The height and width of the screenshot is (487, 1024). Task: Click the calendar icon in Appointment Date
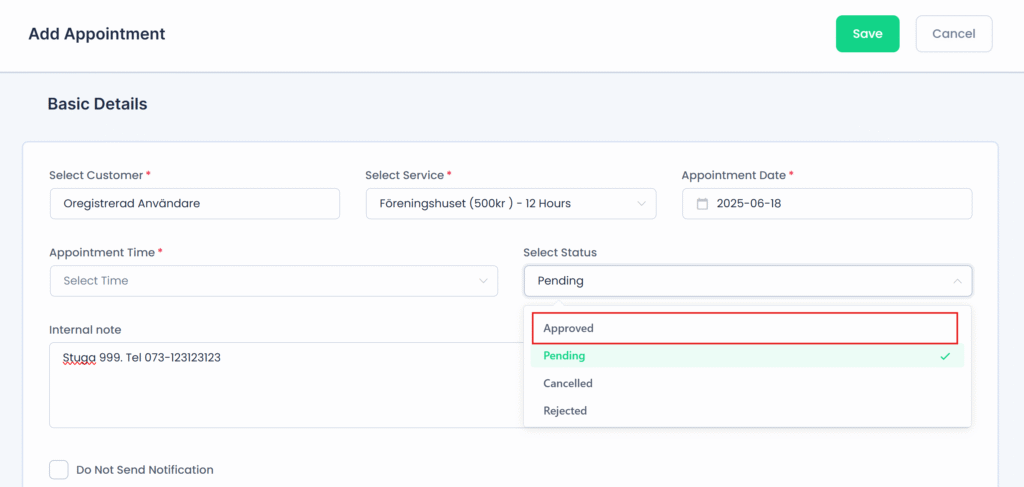(703, 204)
